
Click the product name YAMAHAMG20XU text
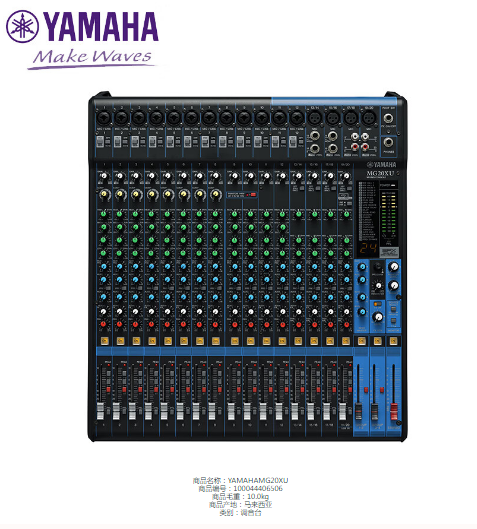258,480
